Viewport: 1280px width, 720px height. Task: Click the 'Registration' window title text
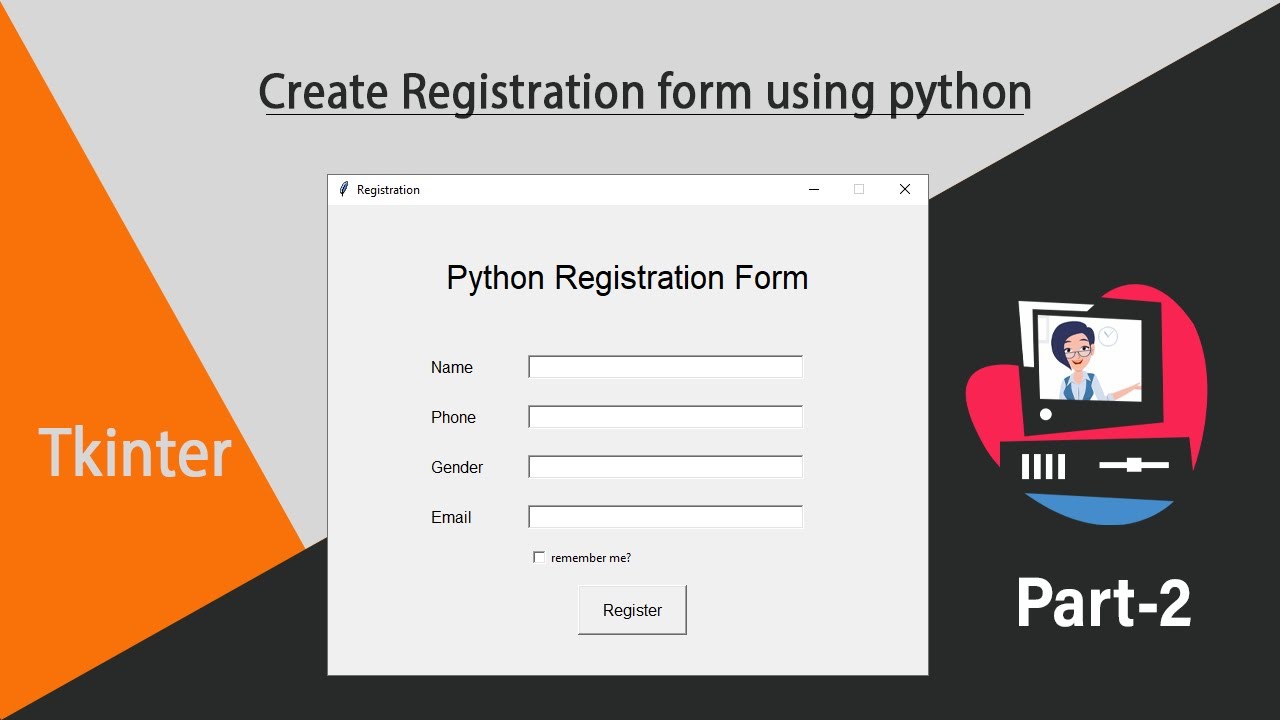[x=388, y=190]
